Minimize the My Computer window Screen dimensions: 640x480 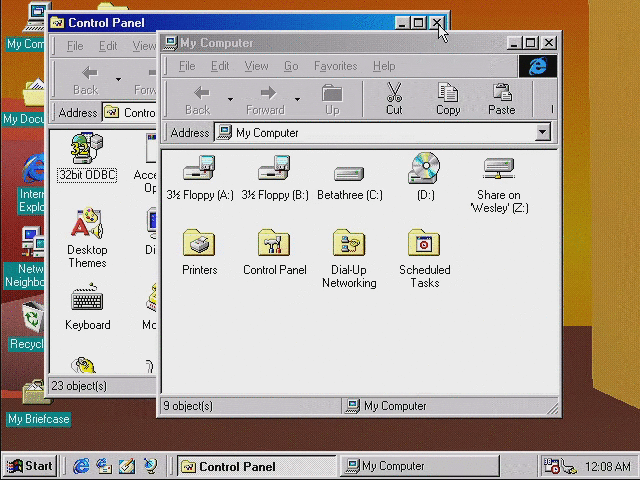click(x=513, y=43)
